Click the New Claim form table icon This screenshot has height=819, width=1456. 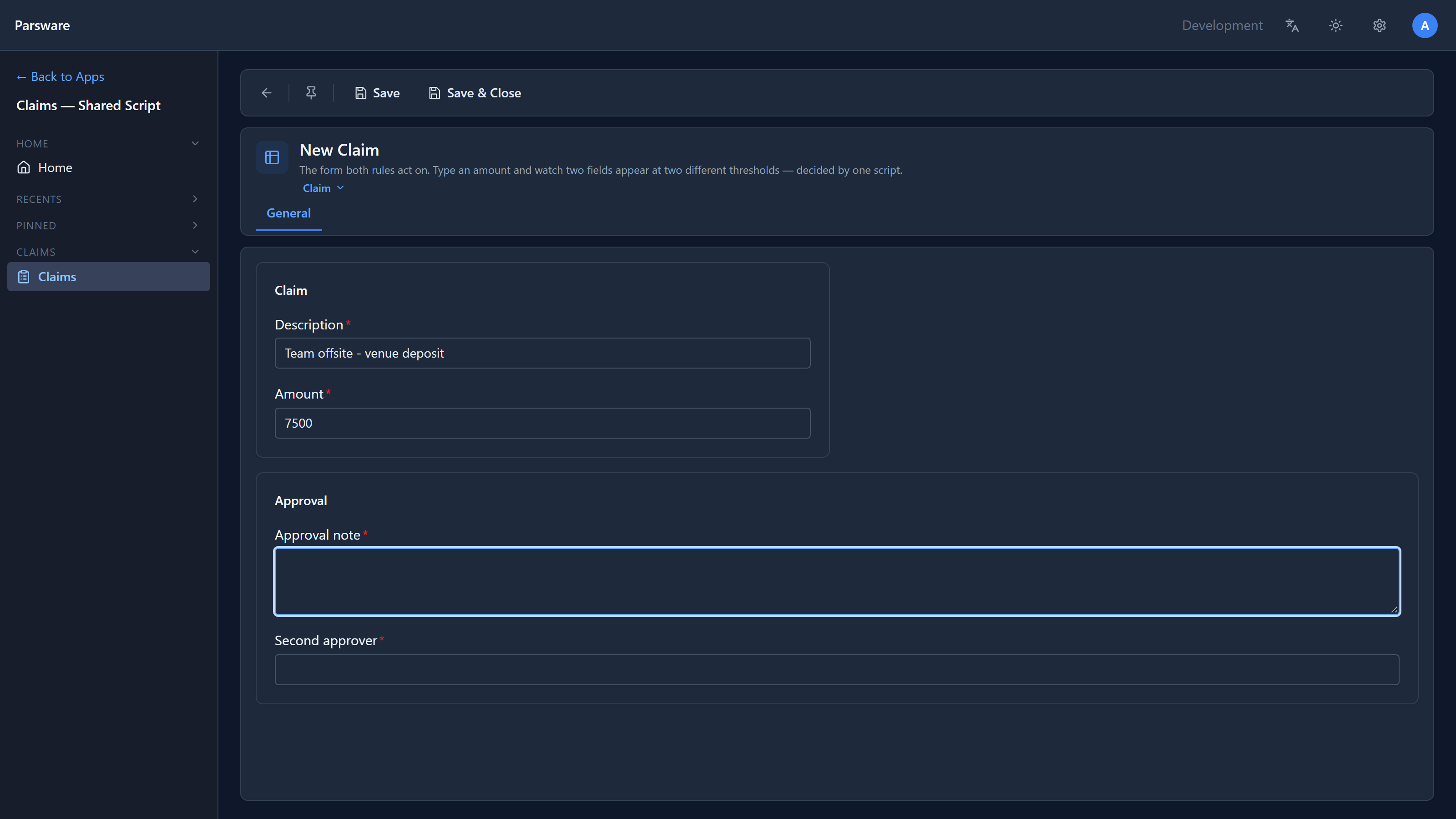[272, 157]
